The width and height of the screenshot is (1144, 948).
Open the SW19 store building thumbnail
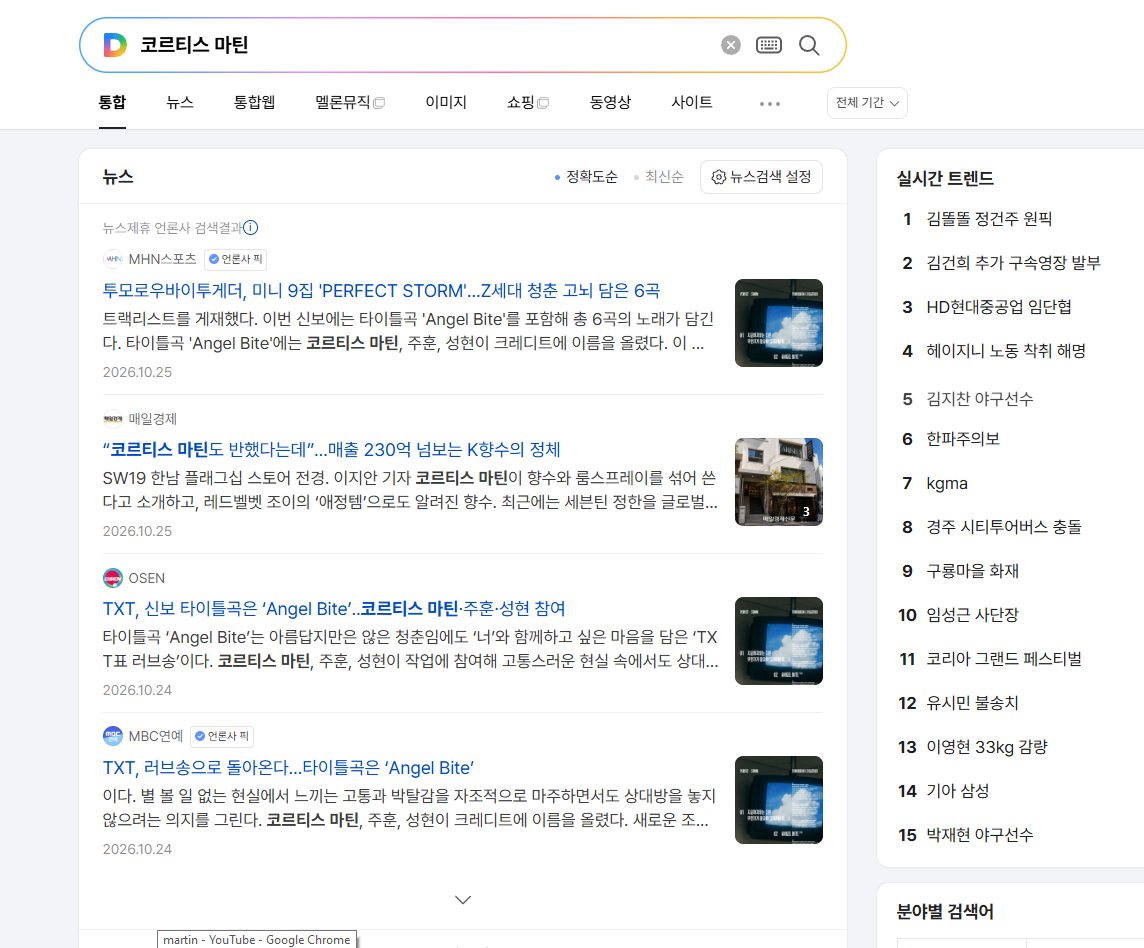click(x=778, y=482)
